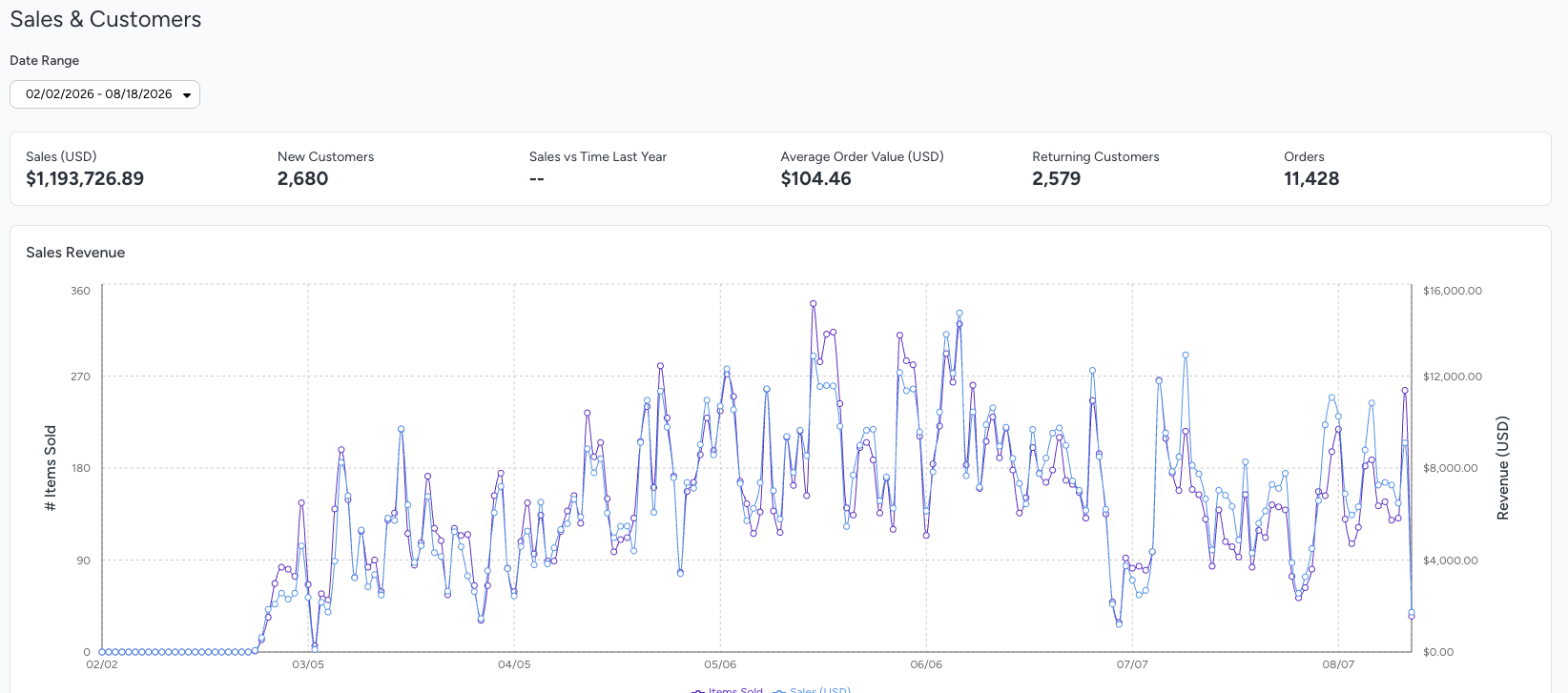The image size is (1568, 693).
Task: Click the 07/07 date axis label
Action: [1132, 664]
